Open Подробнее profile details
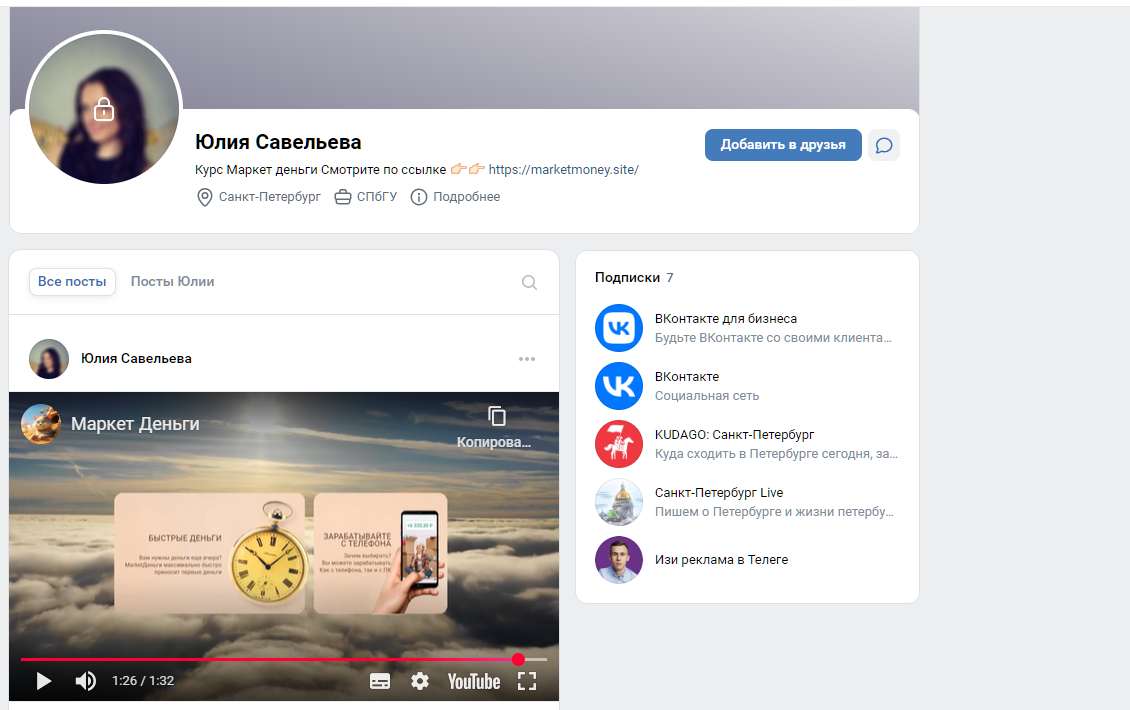Image resolution: width=1130 pixels, height=710 pixels. pyautogui.click(x=466, y=197)
